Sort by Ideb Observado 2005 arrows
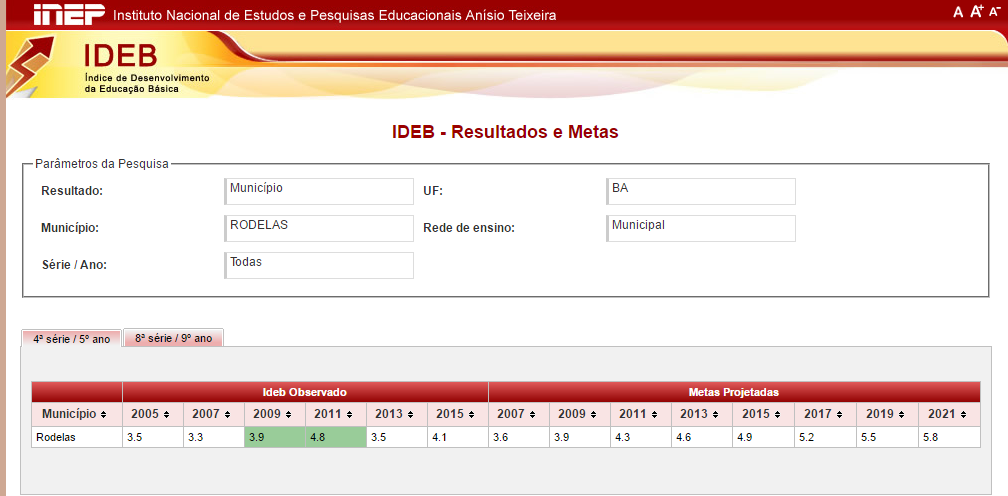The image size is (1008, 496). pyautogui.click(x=167, y=414)
